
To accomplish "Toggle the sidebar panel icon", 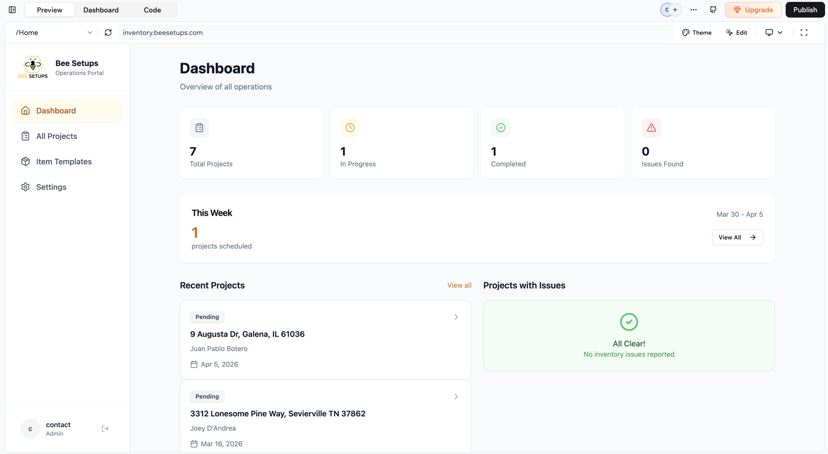I will [12, 10].
